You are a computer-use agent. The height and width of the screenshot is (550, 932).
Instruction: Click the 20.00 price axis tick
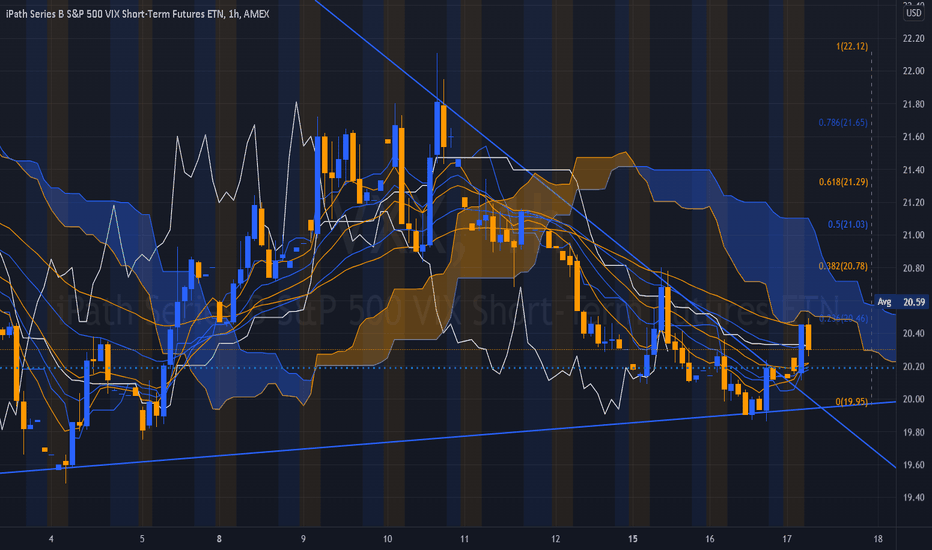click(x=913, y=400)
